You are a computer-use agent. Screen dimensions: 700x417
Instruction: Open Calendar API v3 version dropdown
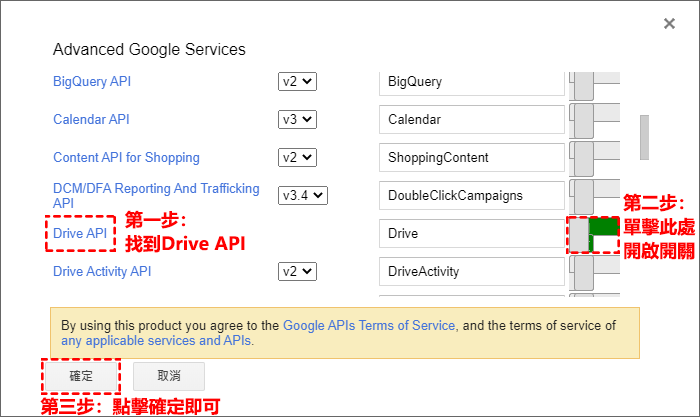pyautogui.click(x=297, y=120)
